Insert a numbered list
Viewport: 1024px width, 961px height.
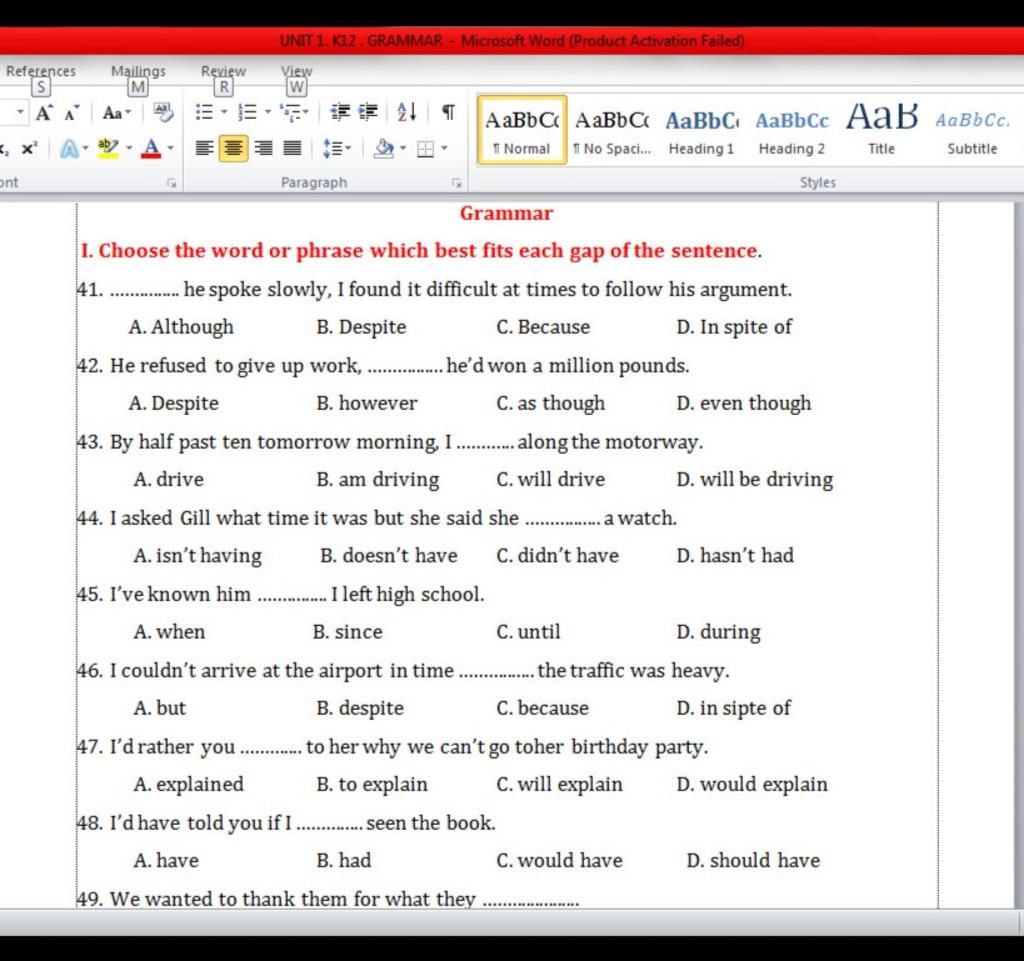[x=248, y=112]
